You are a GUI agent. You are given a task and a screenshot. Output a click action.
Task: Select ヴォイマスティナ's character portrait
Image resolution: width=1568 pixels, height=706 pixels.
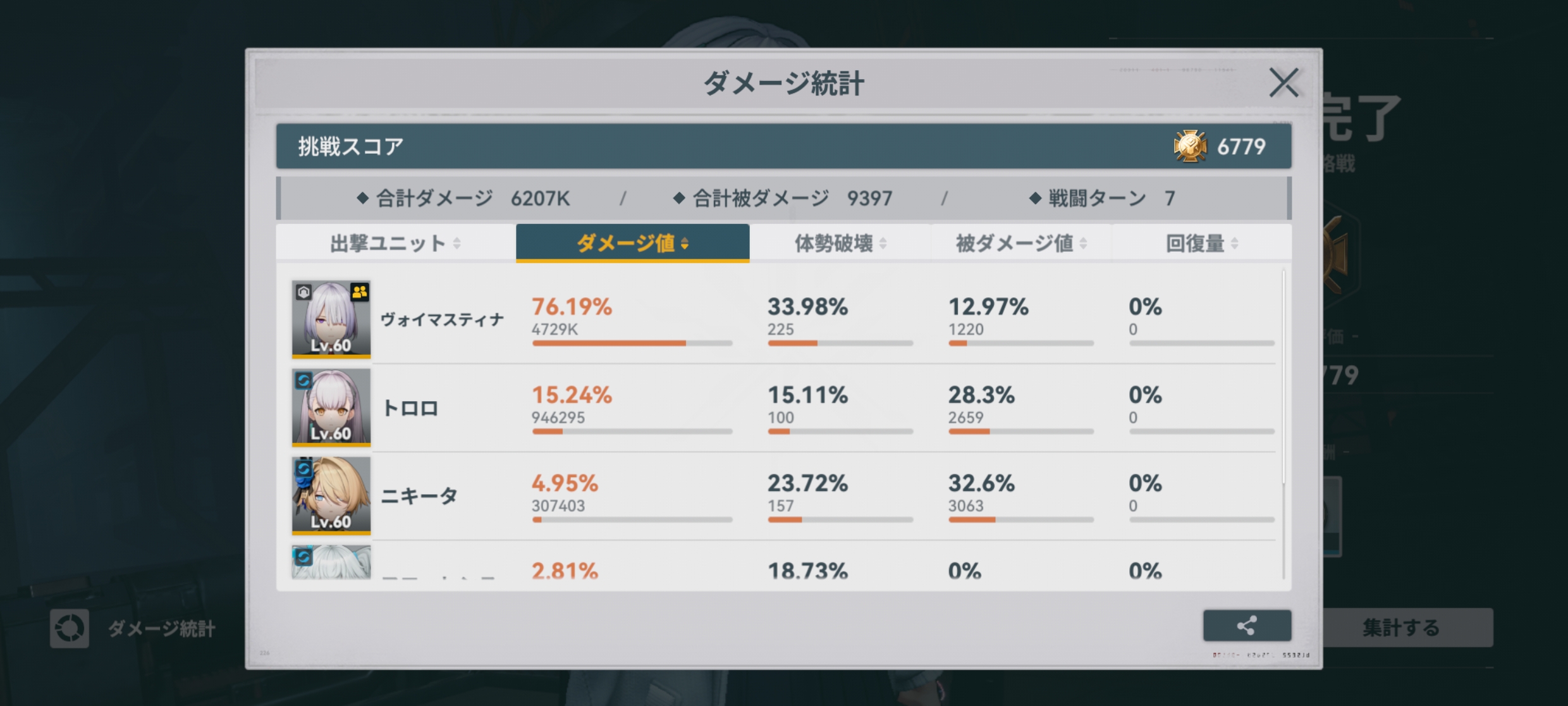click(331, 319)
